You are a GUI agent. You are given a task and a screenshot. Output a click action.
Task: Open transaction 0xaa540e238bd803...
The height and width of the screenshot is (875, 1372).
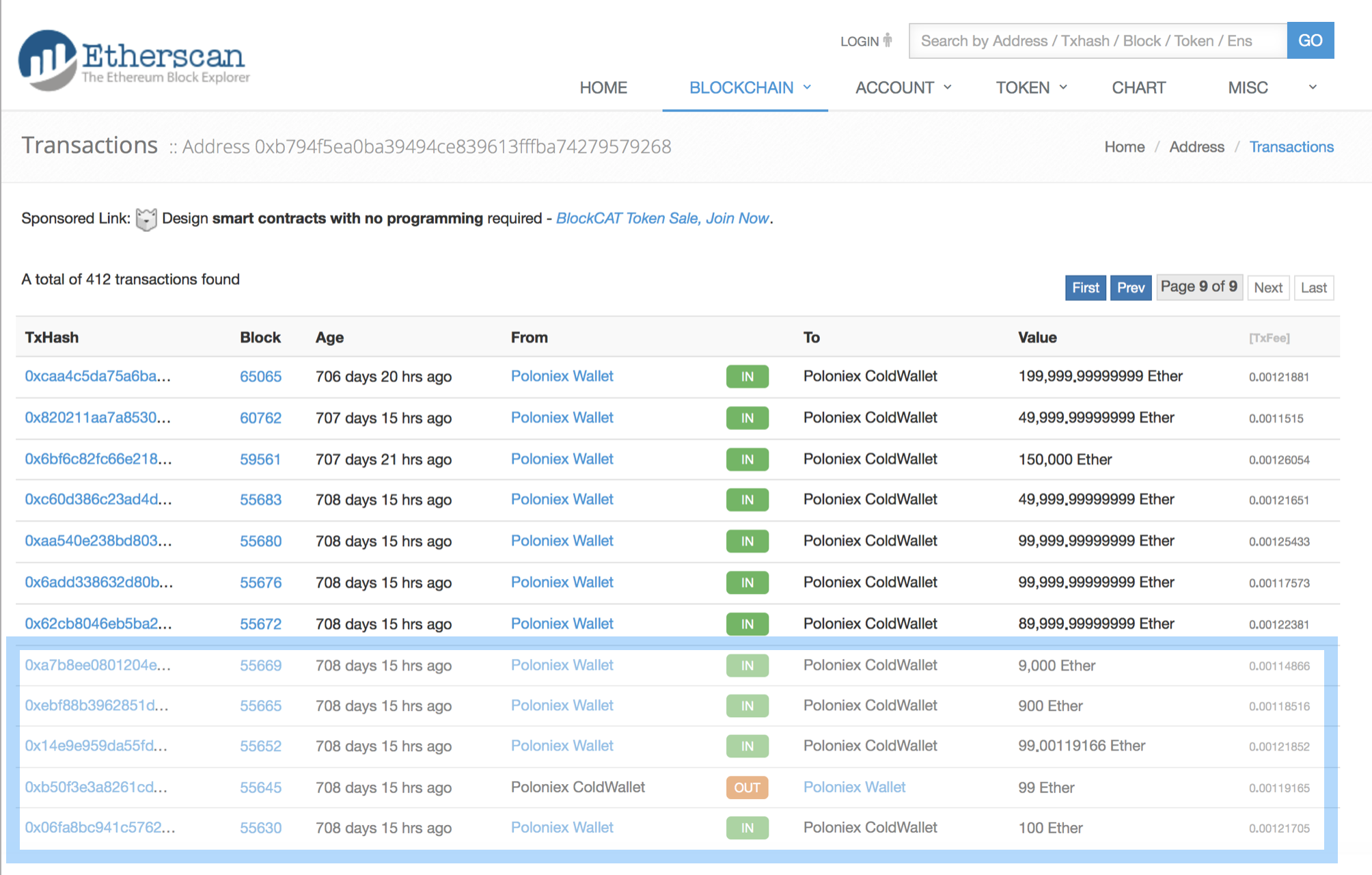click(x=98, y=541)
